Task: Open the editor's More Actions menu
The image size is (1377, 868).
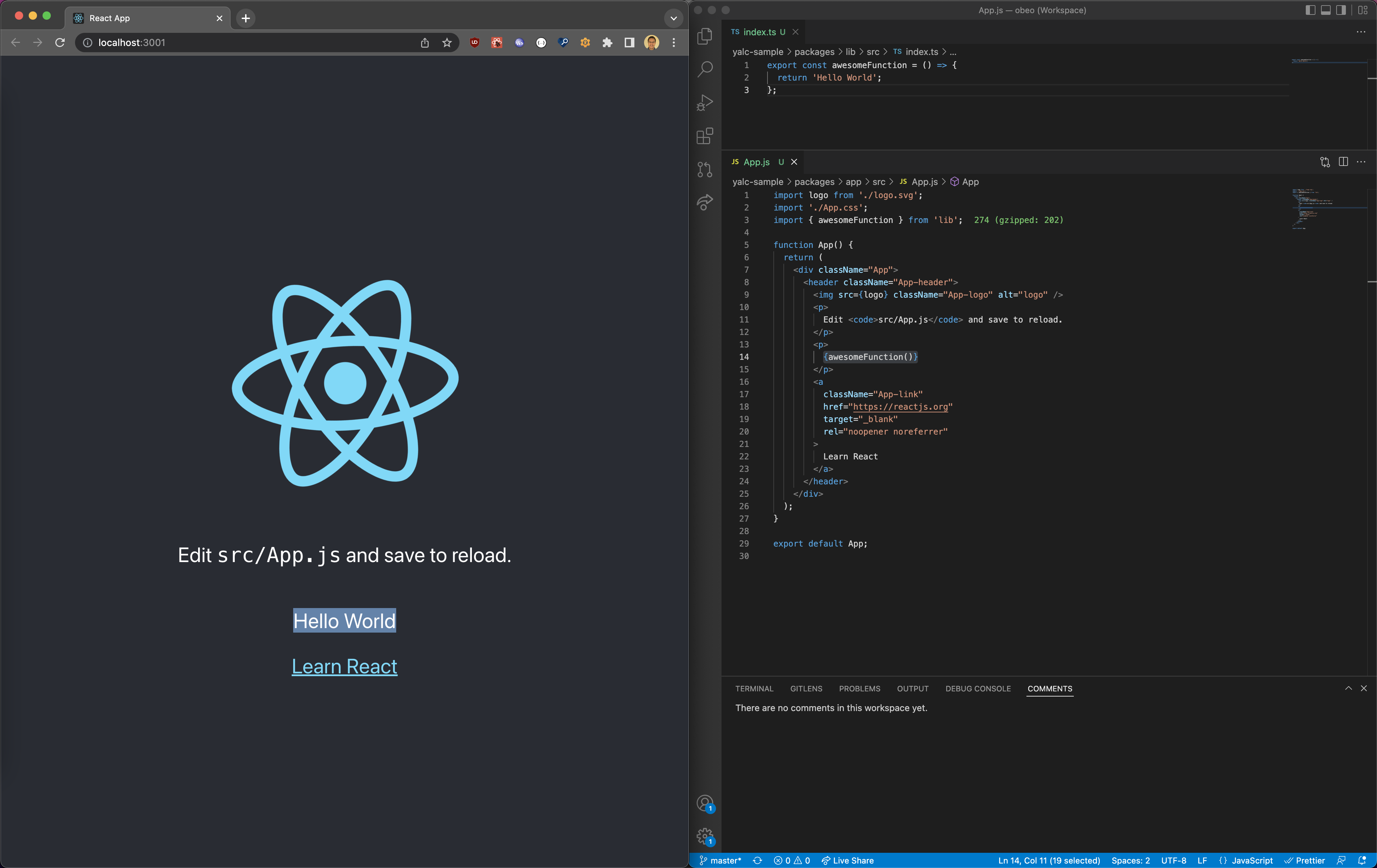Action: coord(1361,162)
